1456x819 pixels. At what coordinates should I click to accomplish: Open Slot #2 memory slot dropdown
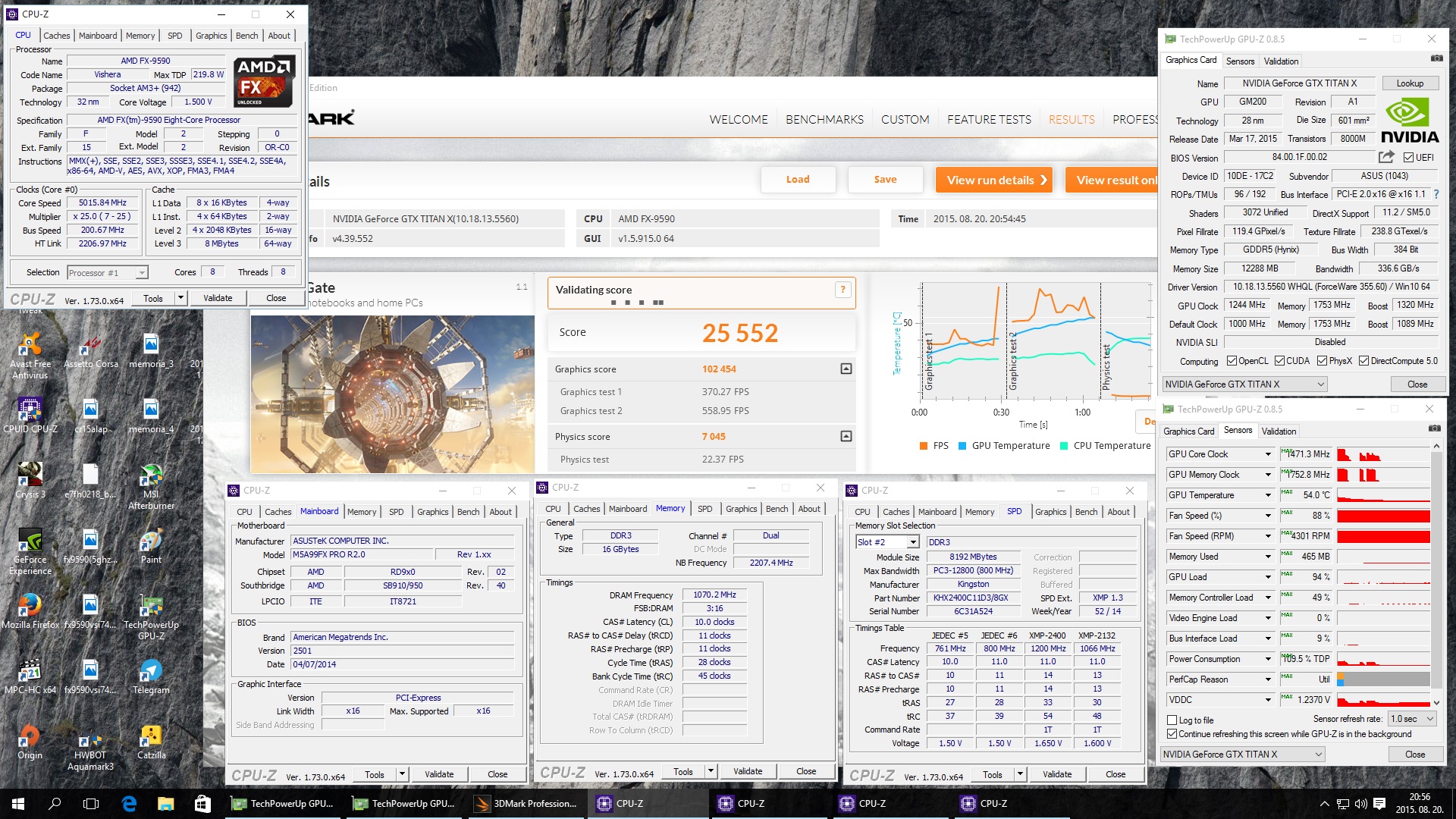tap(887, 542)
